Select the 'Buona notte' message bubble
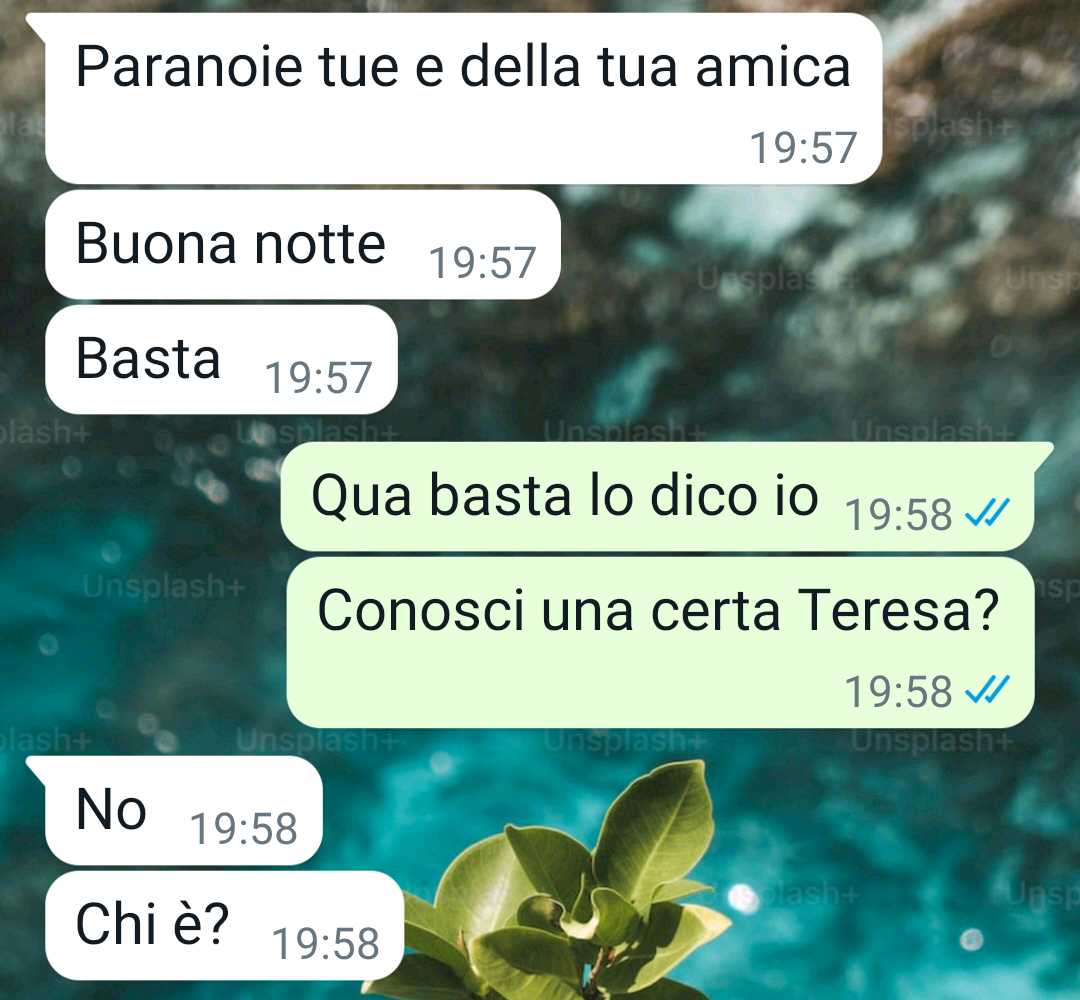Screen dimensions: 1080x1000 pyautogui.click(x=303, y=245)
